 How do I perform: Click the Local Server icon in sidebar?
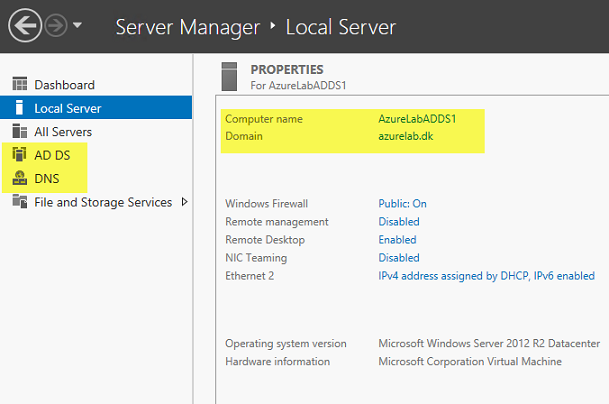pos(19,108)
